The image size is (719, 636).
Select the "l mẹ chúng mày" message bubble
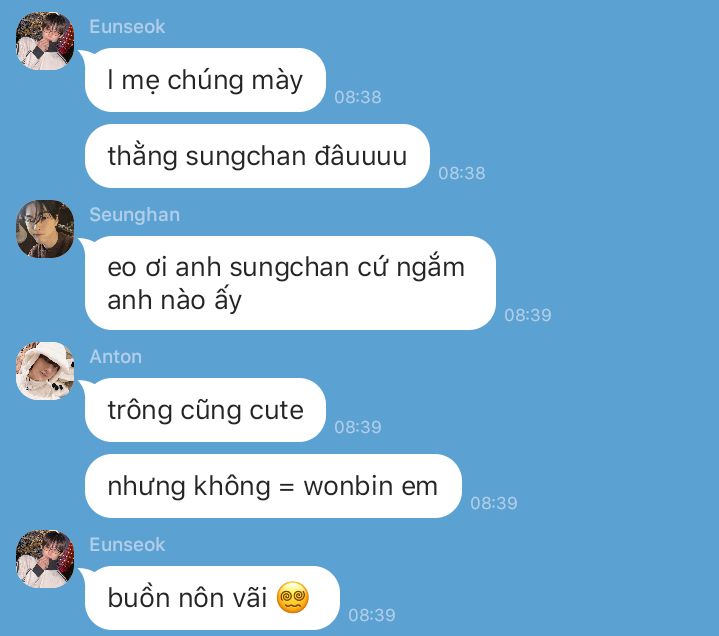pos(205,80)
